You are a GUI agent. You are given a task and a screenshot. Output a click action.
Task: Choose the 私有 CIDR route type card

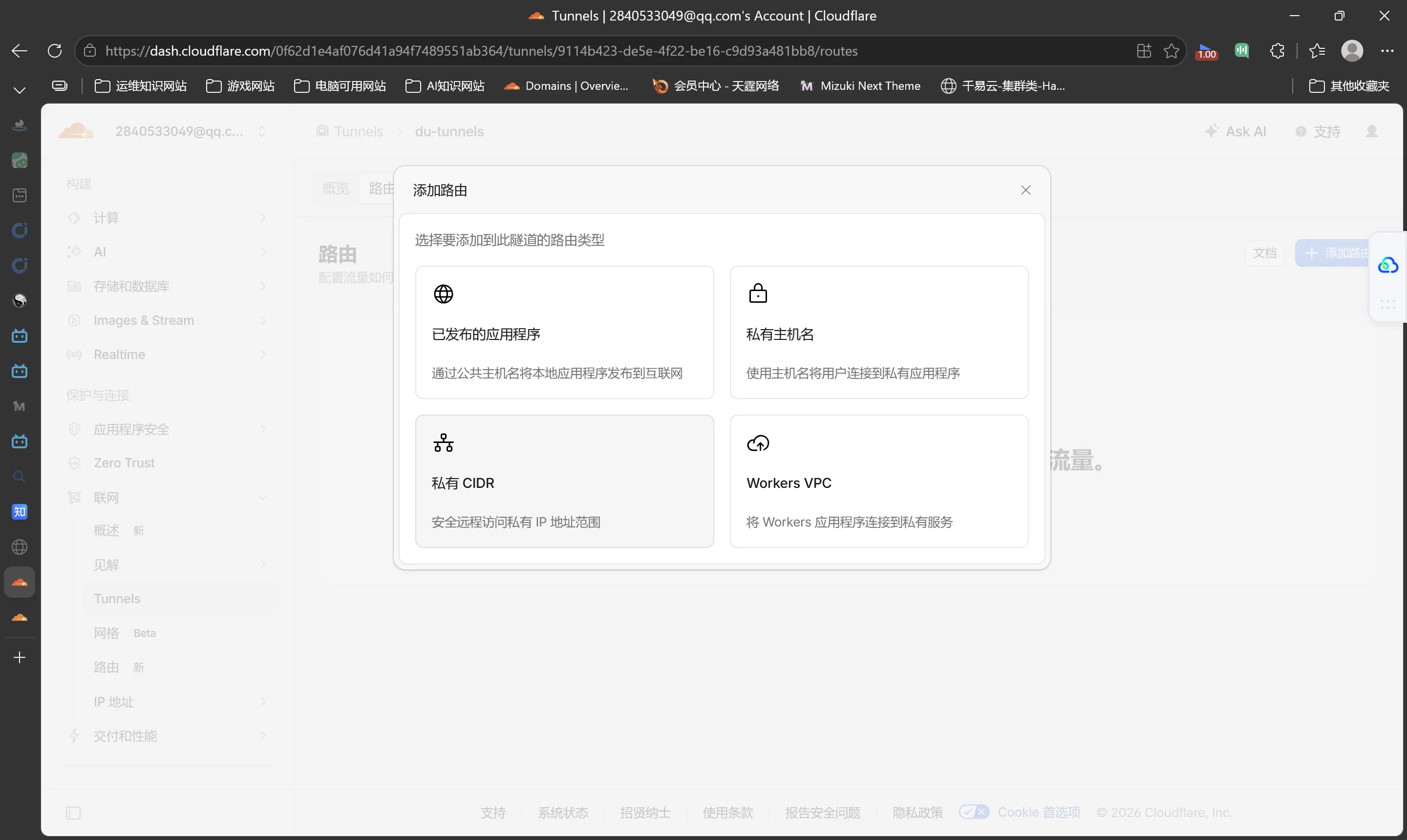(564, 481)
